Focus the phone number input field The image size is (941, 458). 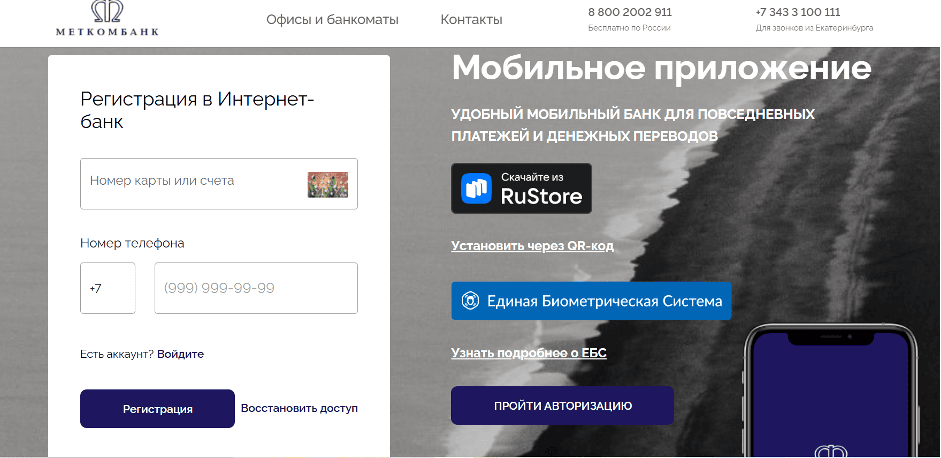pyautogui.click(x=256, y=288)
